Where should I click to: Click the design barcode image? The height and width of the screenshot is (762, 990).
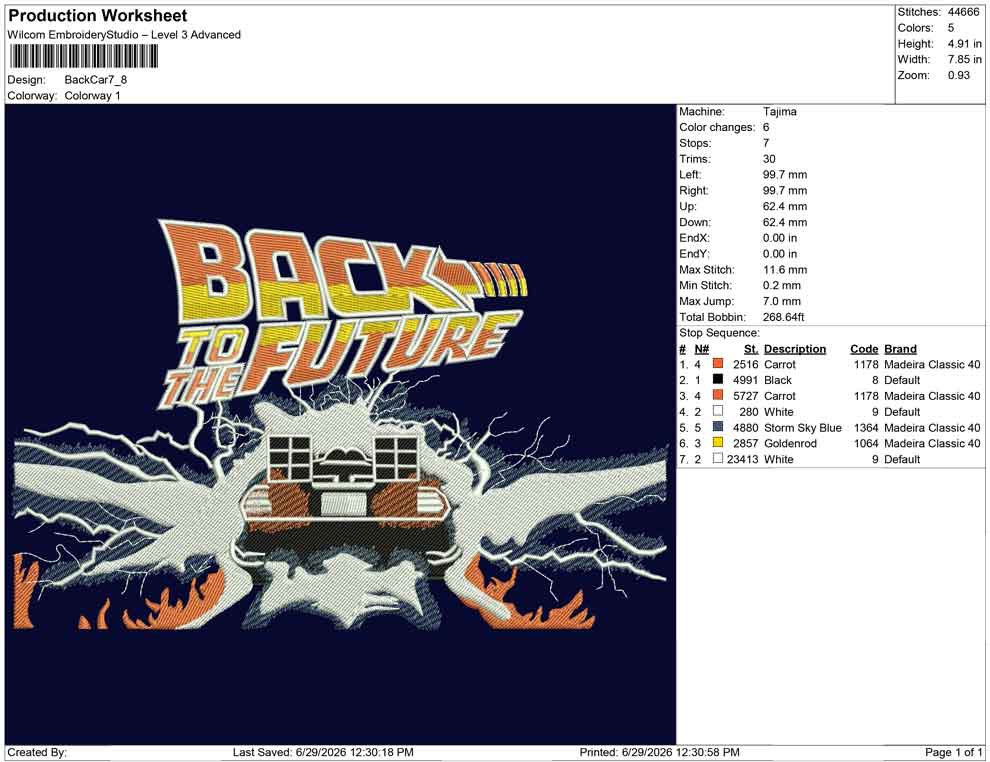[83, 57]
